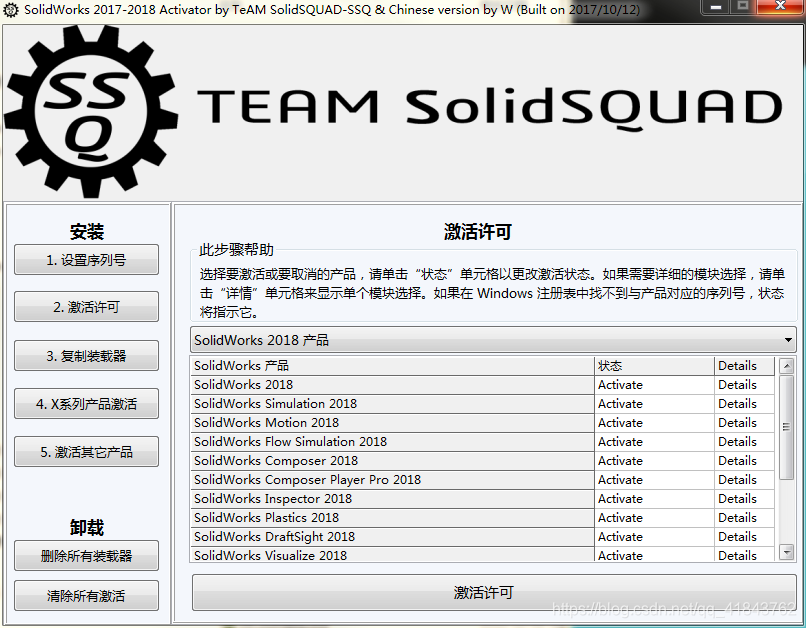Select the 'SolidWorks 2018' product name cell
This screenshot has height=628, width=806.
point(392,385)
